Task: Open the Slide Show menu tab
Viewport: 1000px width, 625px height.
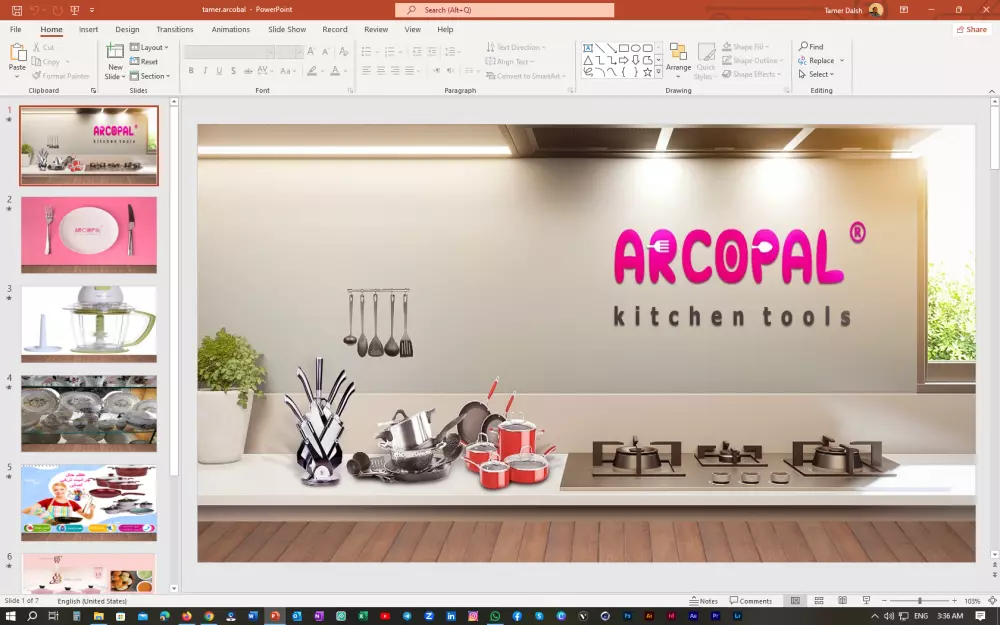Action: [287, 29]
